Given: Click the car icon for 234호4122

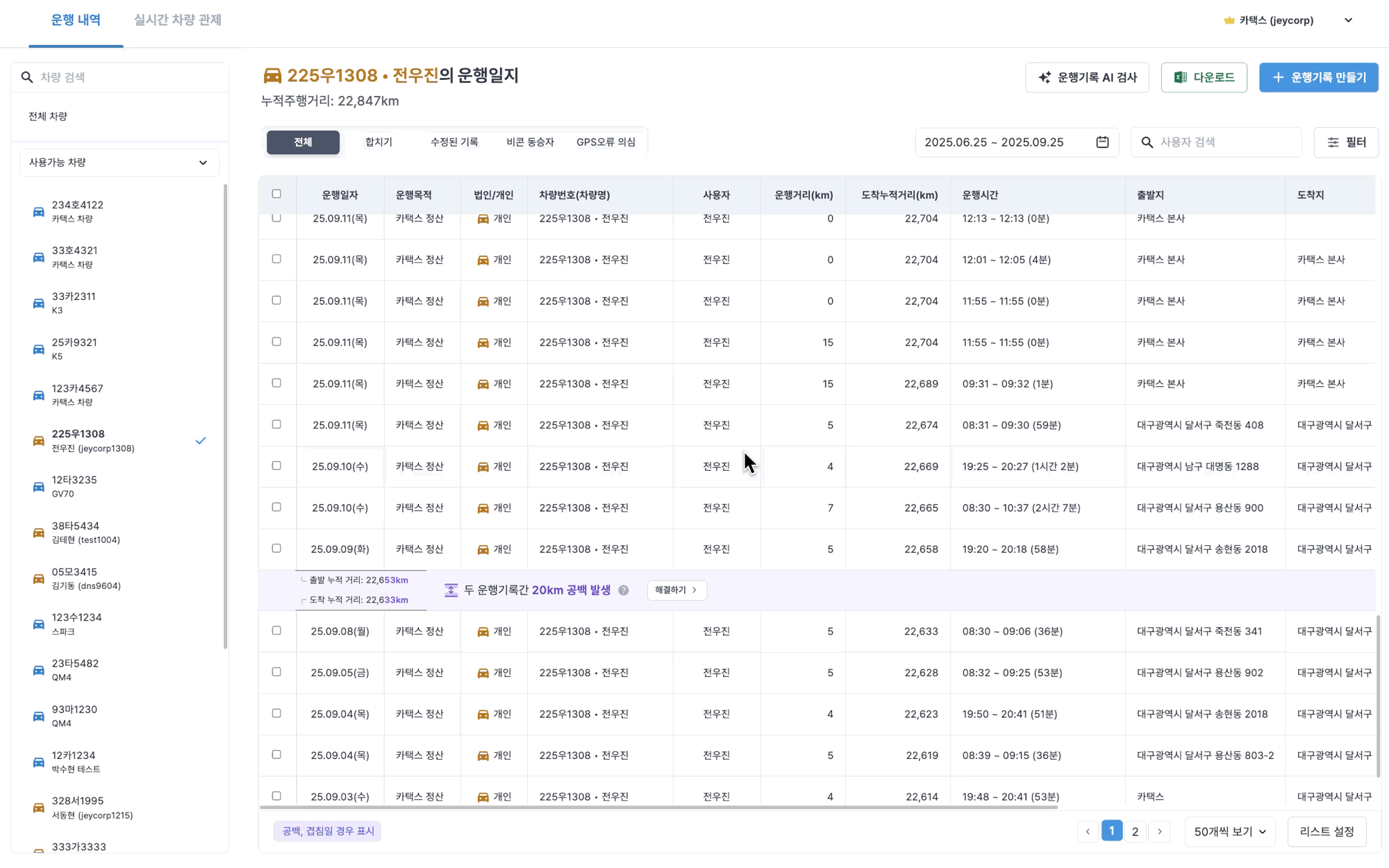Looking at the screenshot, I should (39, 212).
